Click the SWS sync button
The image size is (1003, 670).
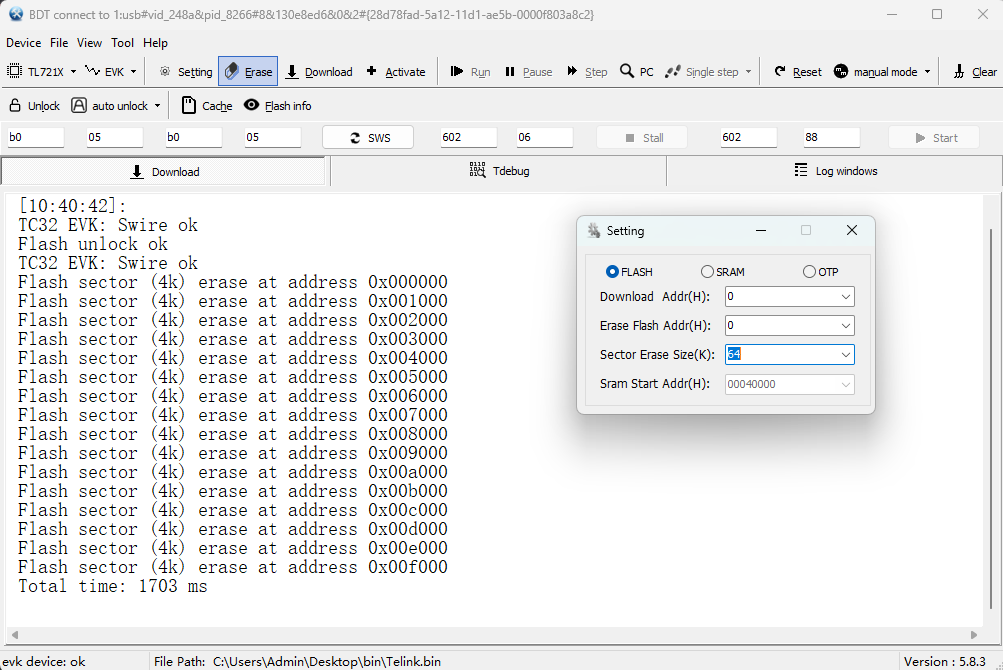tap(368, 138)
